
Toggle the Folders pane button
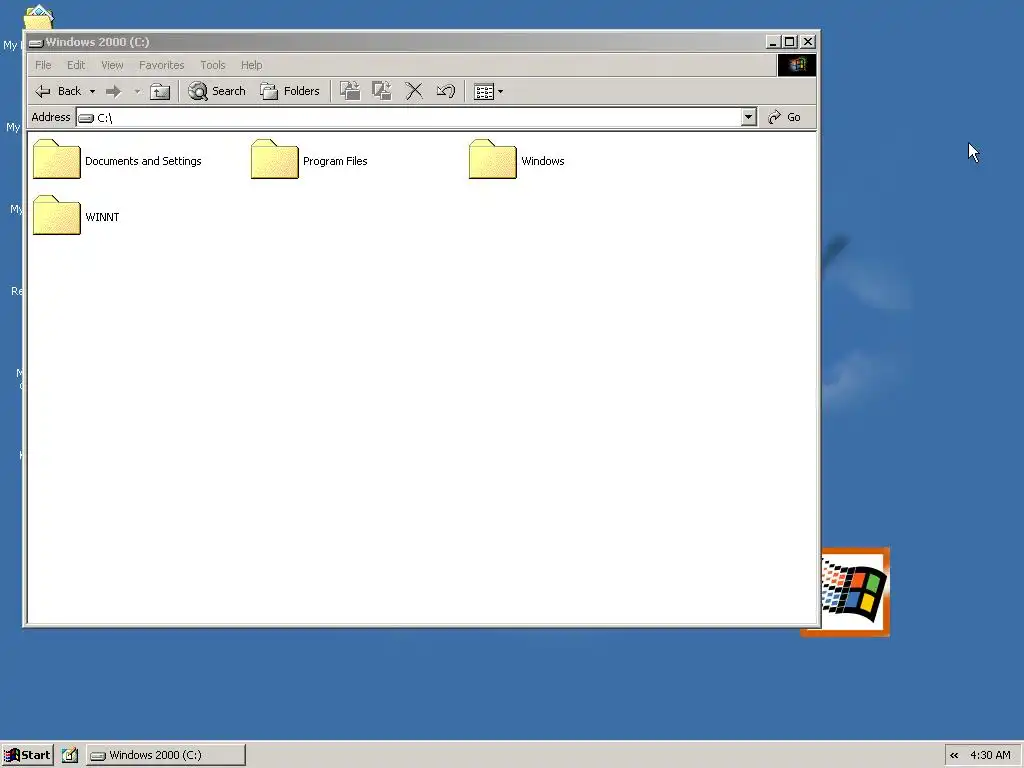290,91
